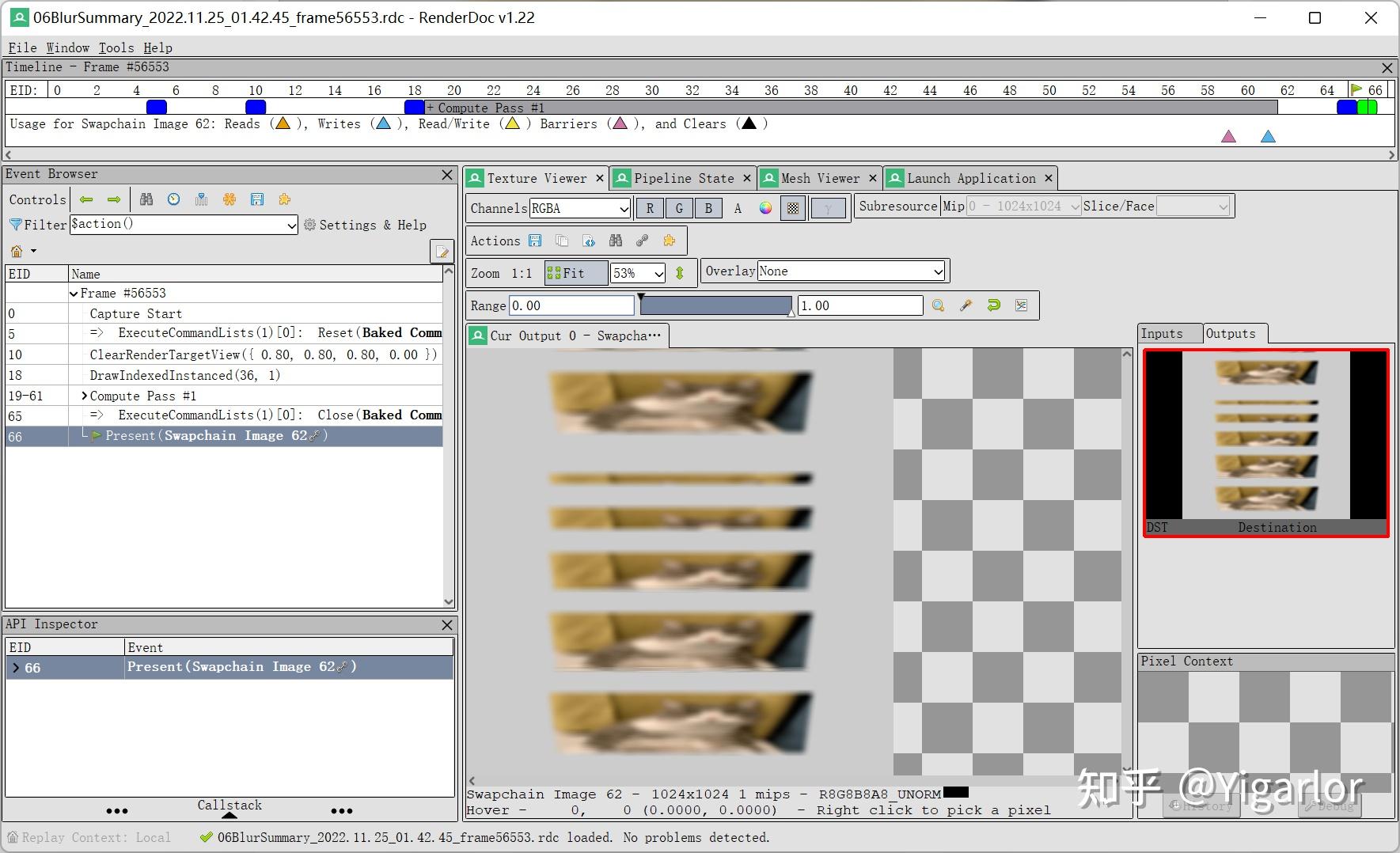Reset the range with the green undo arrow icon
Viewport: 1400px width, 853px height.
tap(994, 305)
